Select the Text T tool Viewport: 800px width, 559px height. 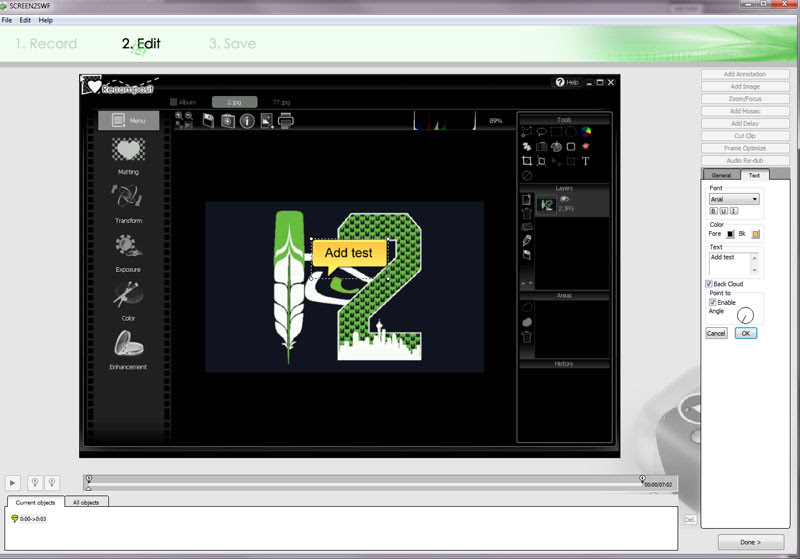(586, 161)
